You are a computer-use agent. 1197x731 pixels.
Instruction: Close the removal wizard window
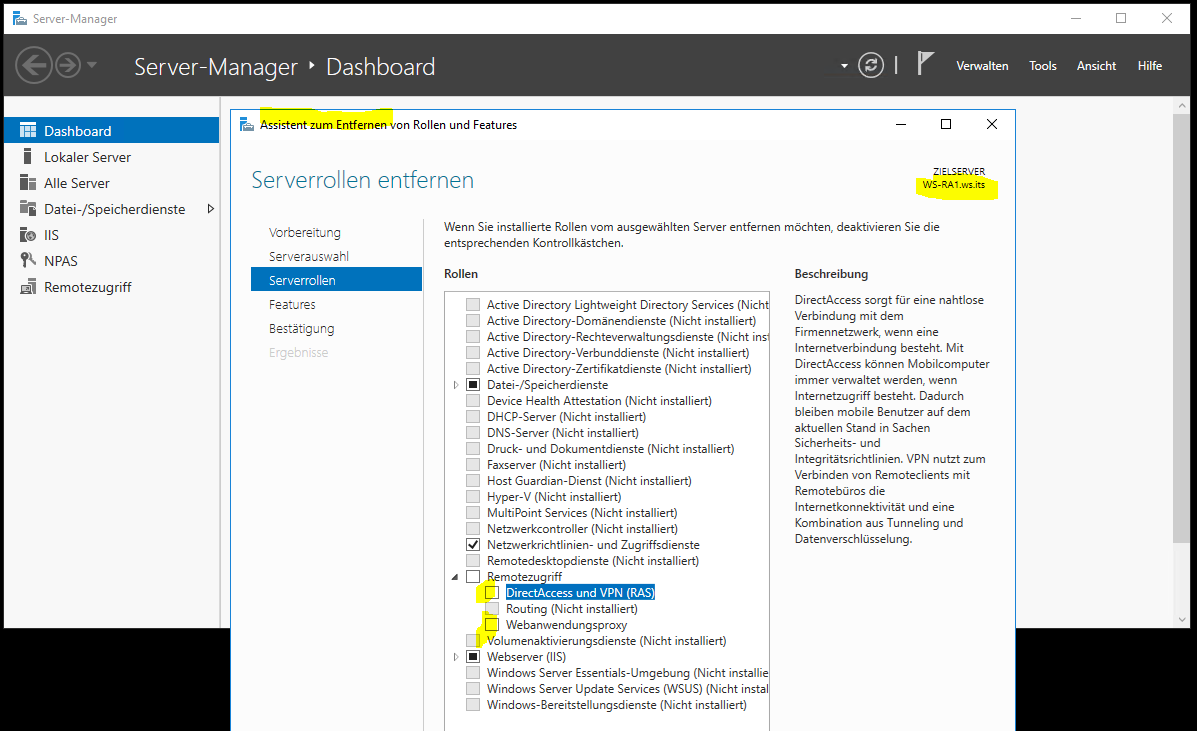(992, 124)
